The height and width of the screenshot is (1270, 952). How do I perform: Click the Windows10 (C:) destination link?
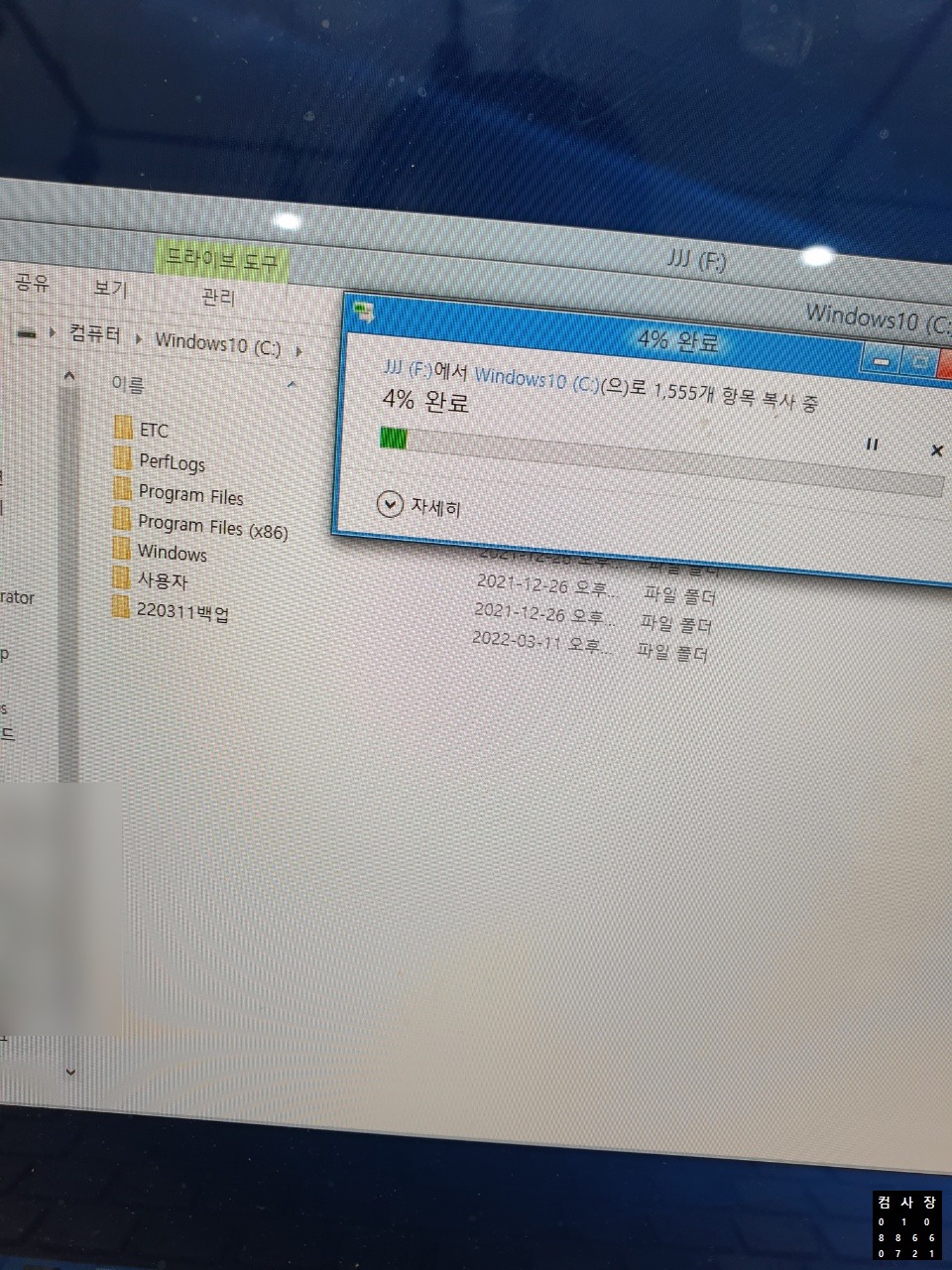point(536,379)
